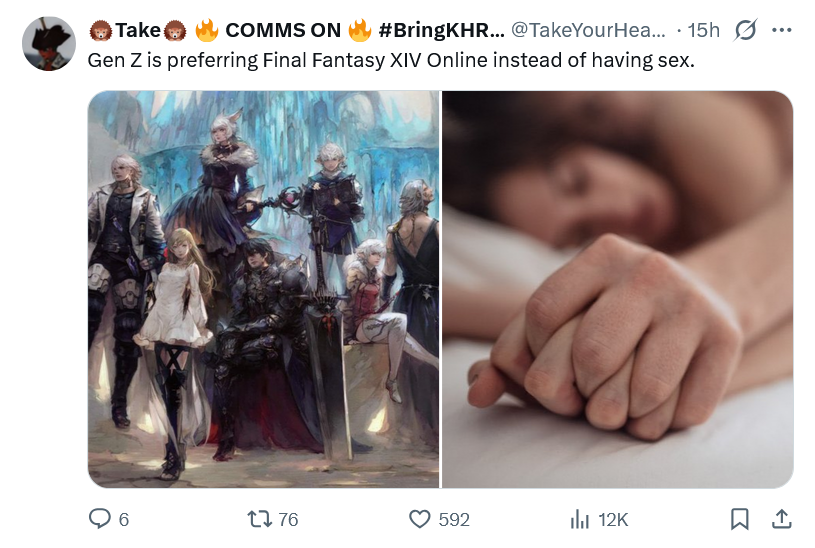This screenshot has width=815, height=548.
Task: Click the 592 likes count
Action: point(454,519)
